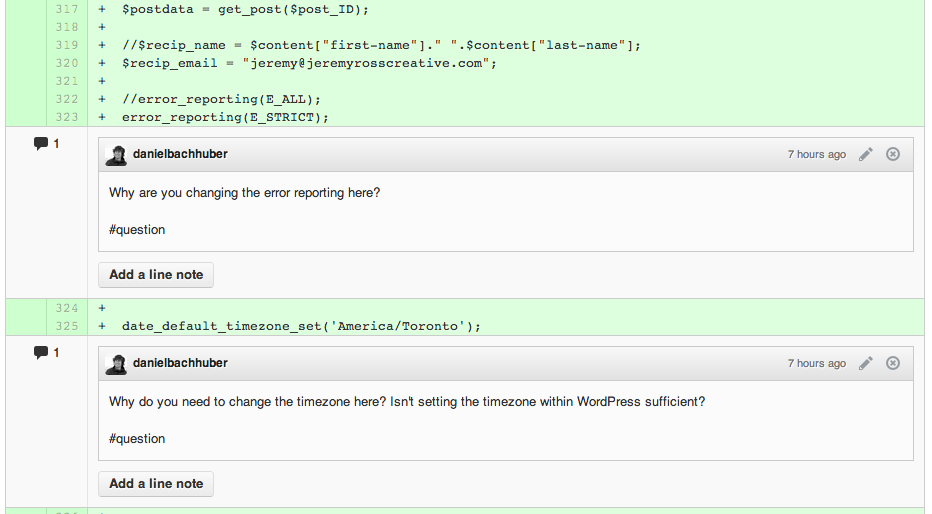Screen dimensions: 932x514
Task: Click the get_post($post_ID) code line
Action: tap(245, 10)
